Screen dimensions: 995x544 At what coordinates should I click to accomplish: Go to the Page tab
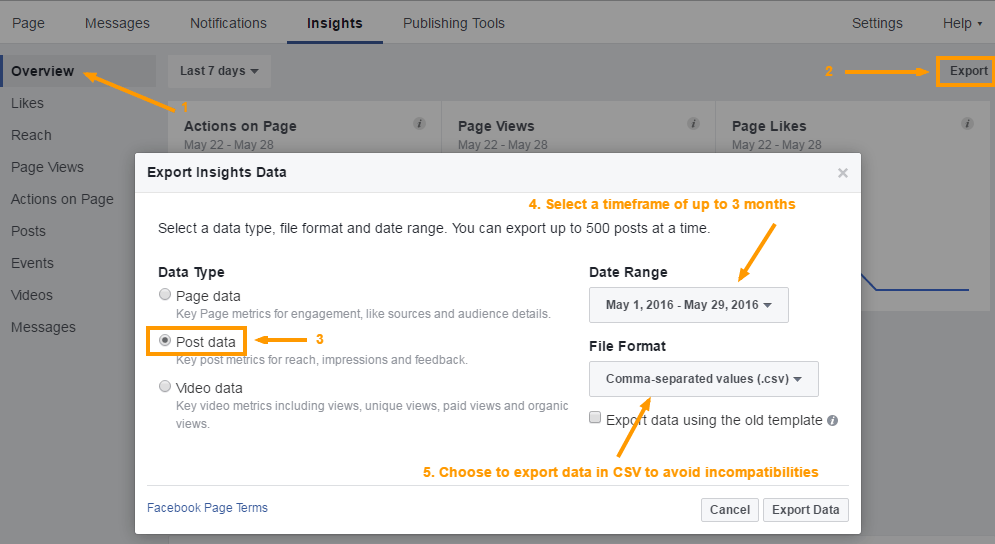28,23
